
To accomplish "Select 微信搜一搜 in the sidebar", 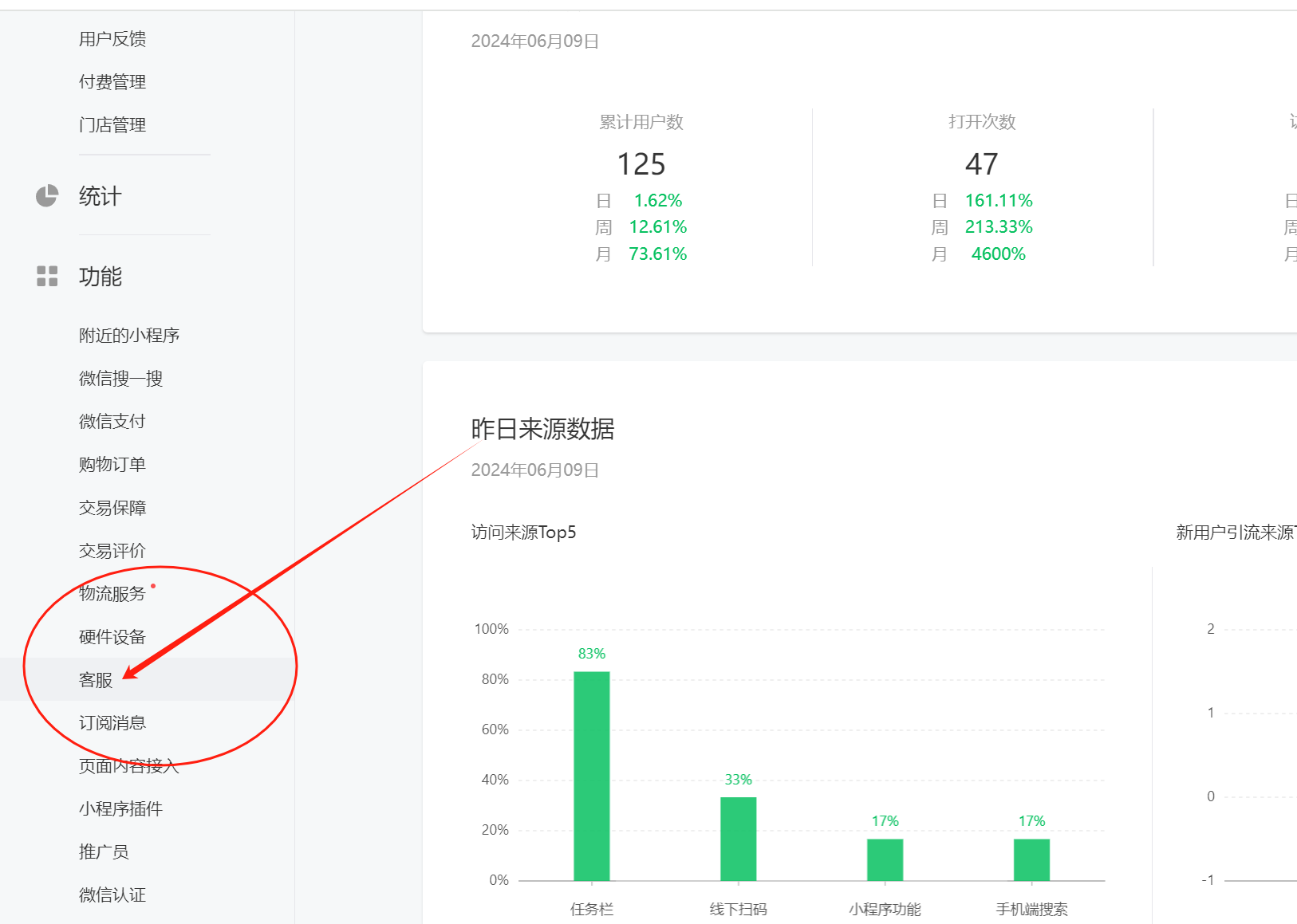I will (x=120, y=379).
